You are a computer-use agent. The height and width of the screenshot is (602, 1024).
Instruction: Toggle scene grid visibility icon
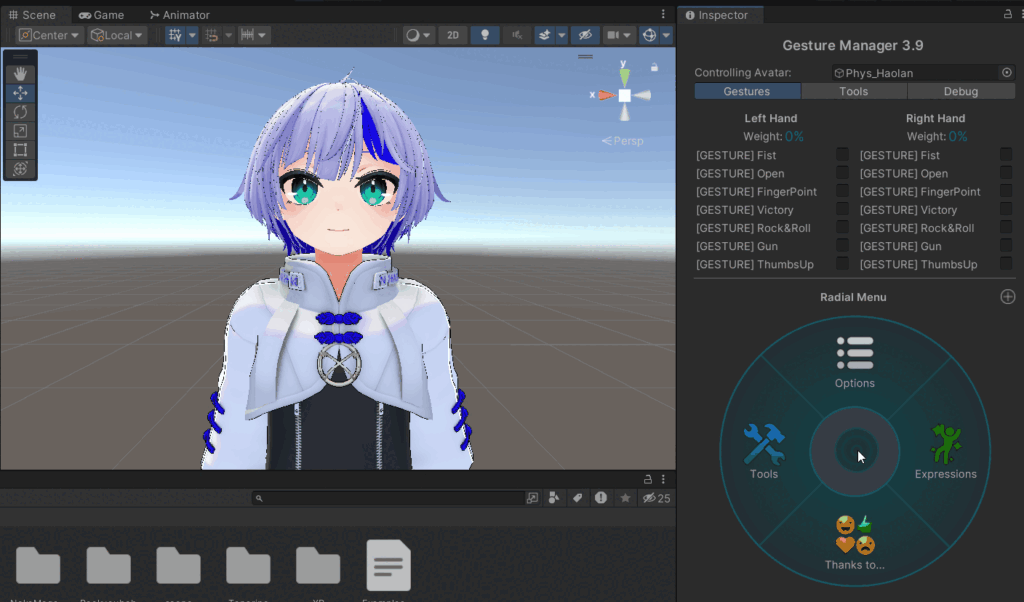[x=175, y=35]
